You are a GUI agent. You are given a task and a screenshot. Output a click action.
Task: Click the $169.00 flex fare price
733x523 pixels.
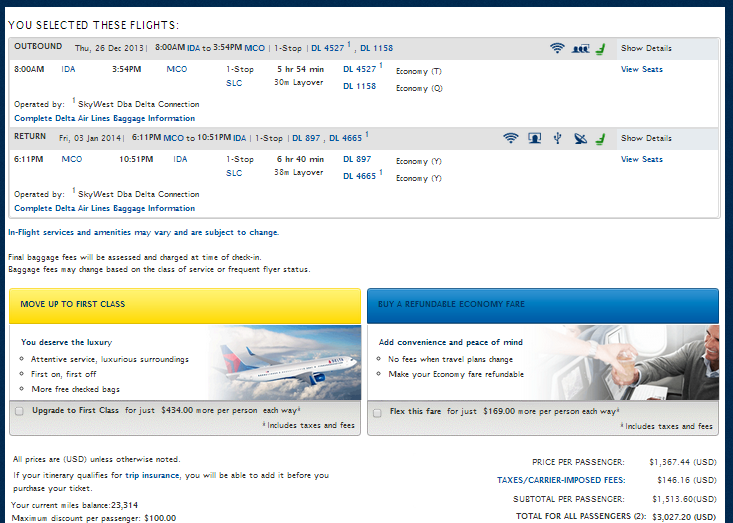499,411
